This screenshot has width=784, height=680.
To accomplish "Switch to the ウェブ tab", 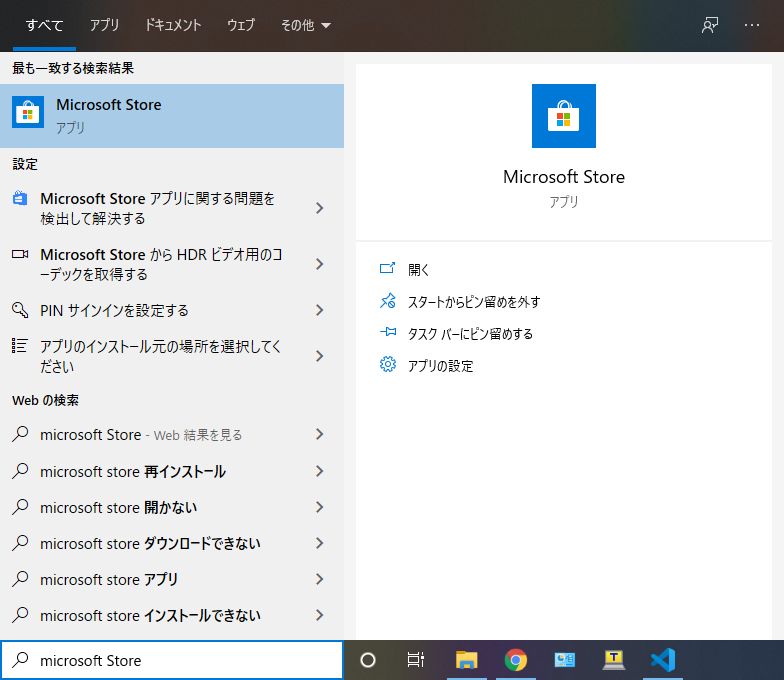I will 241,25.
